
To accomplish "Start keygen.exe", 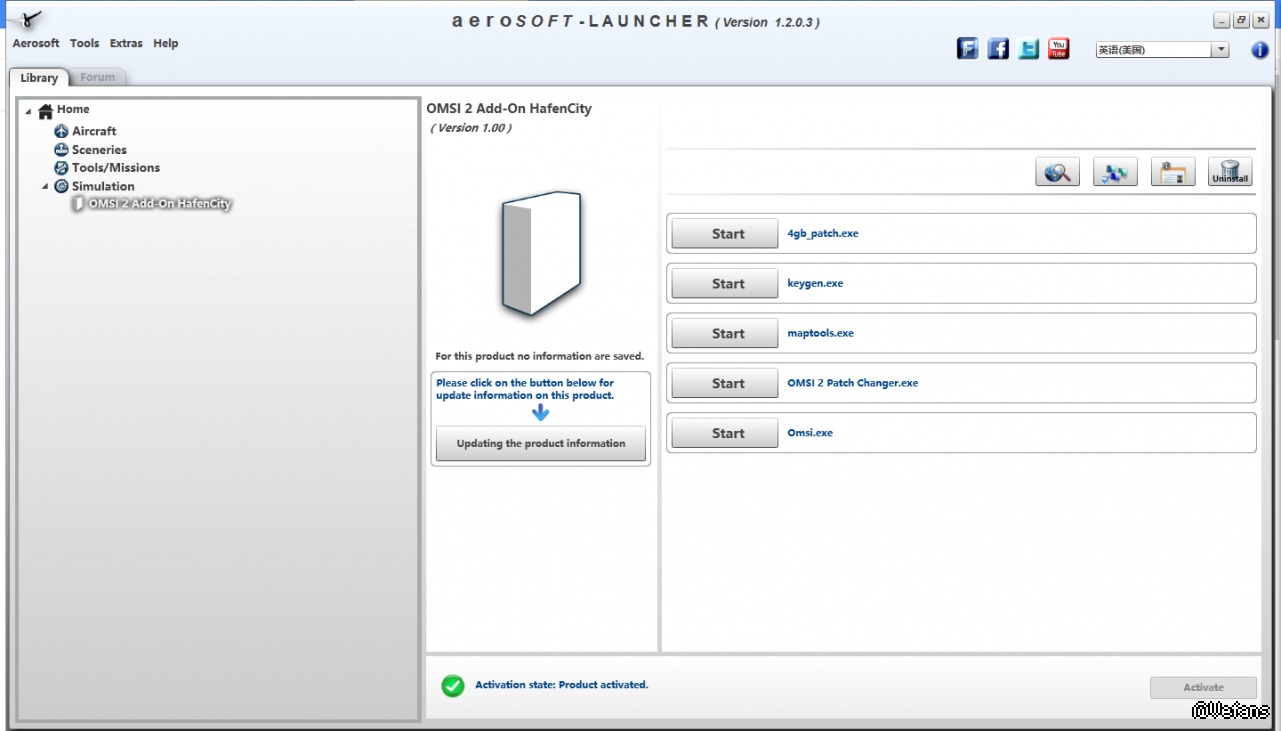I will click(x=725, y=284).
